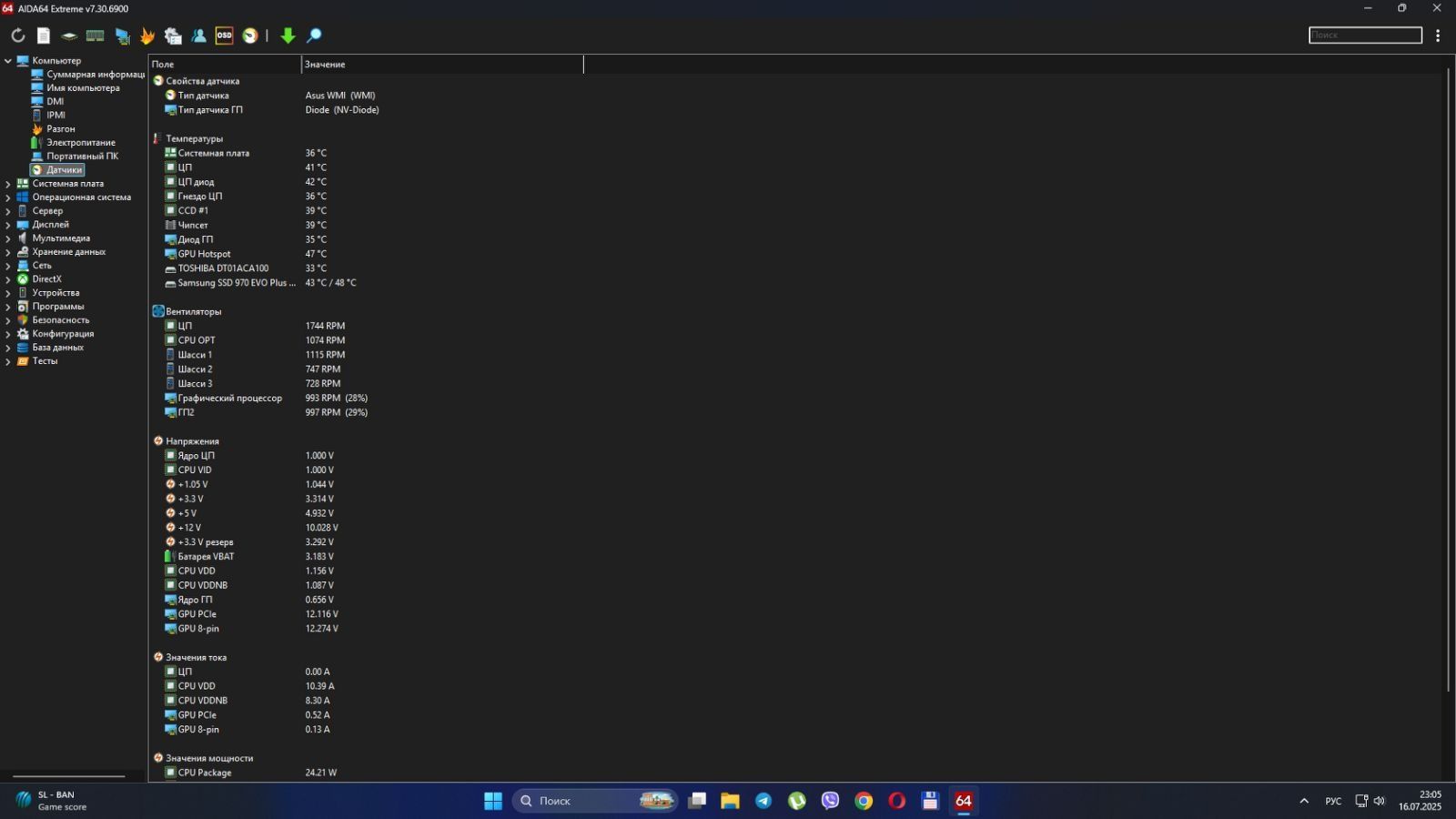Click the tree panel horizontal scrollbar
Viewport: 1456px width, 819px height.
tap(69, 776)
